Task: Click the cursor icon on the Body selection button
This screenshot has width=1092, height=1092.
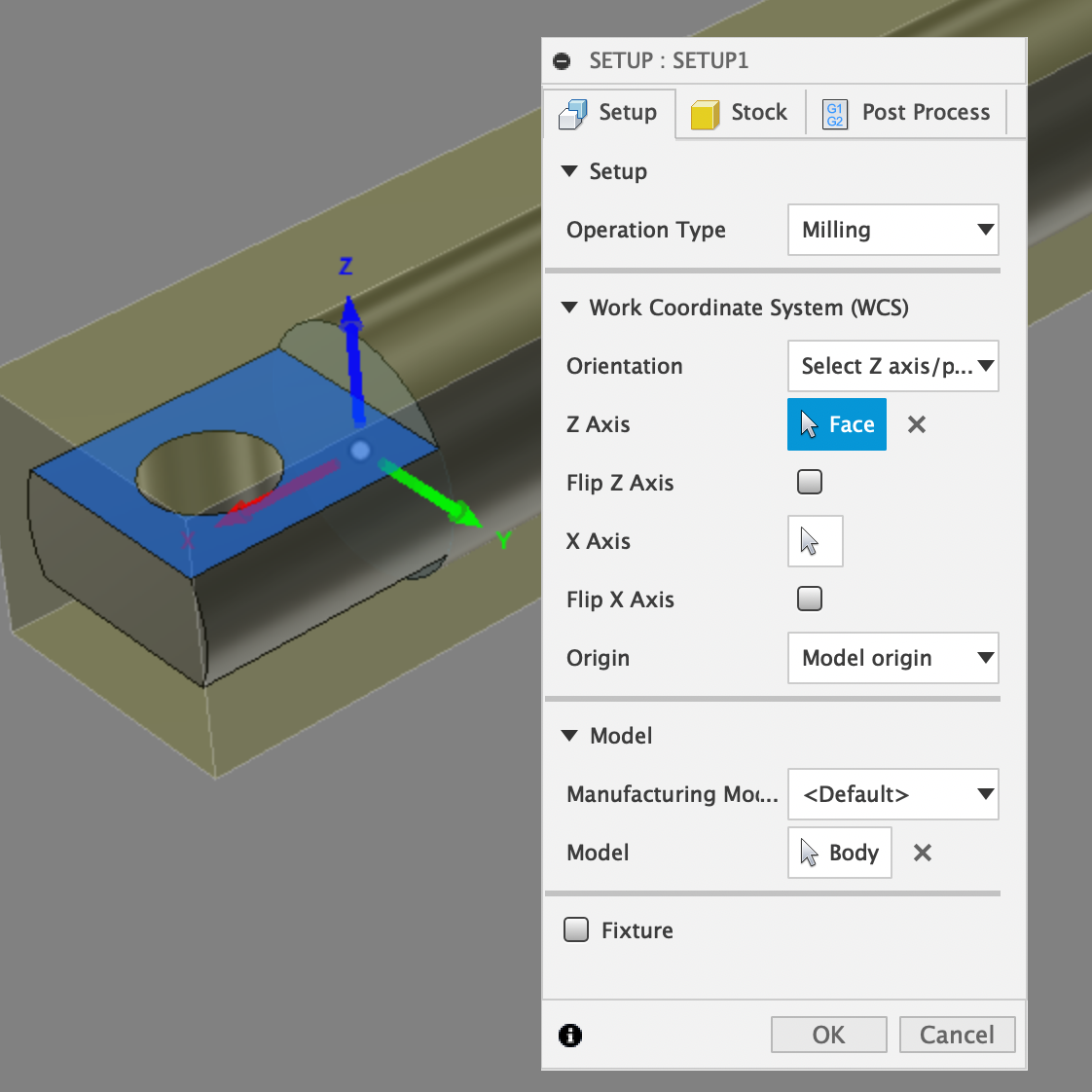Action: coord(810,852)
